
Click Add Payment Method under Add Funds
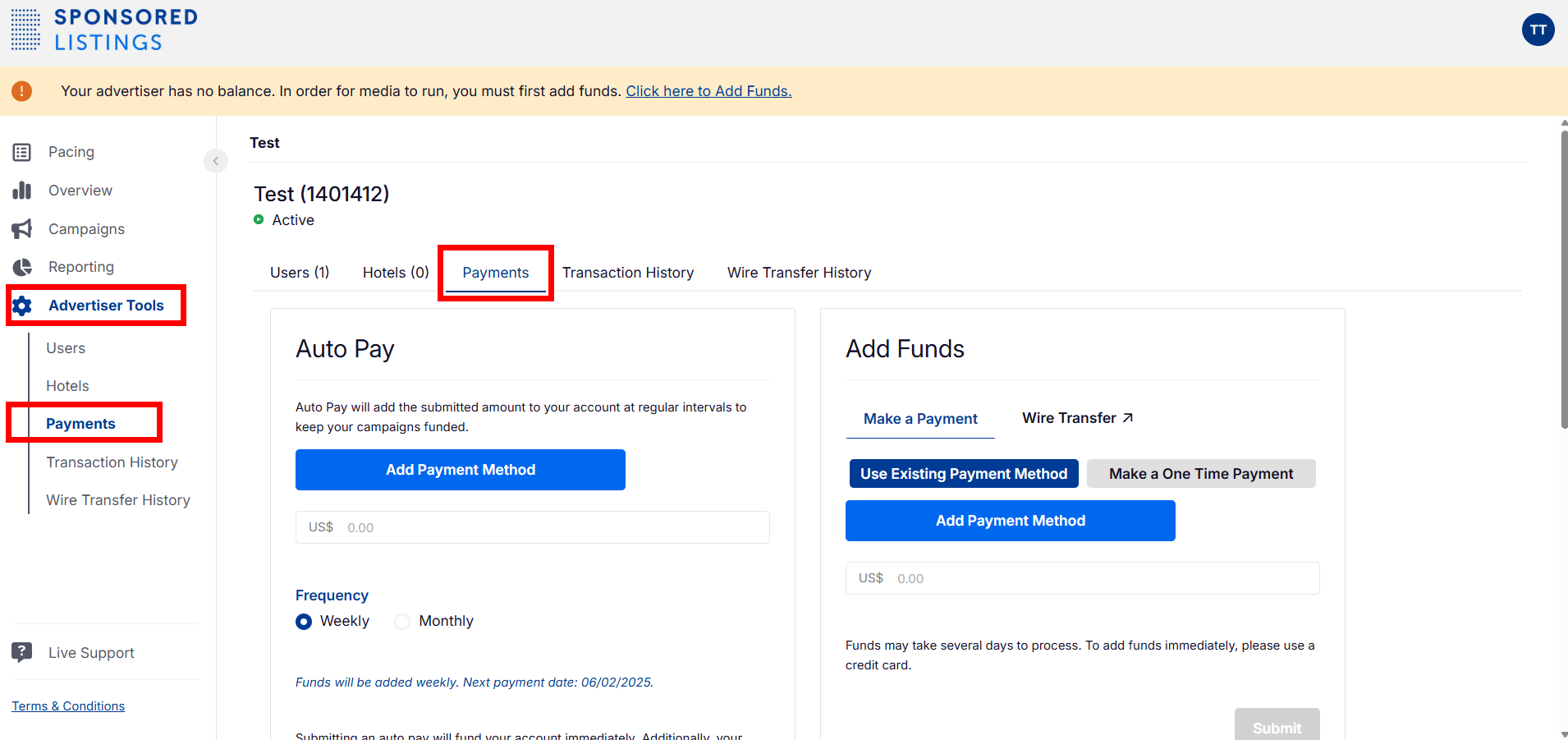coord(1011,521)
